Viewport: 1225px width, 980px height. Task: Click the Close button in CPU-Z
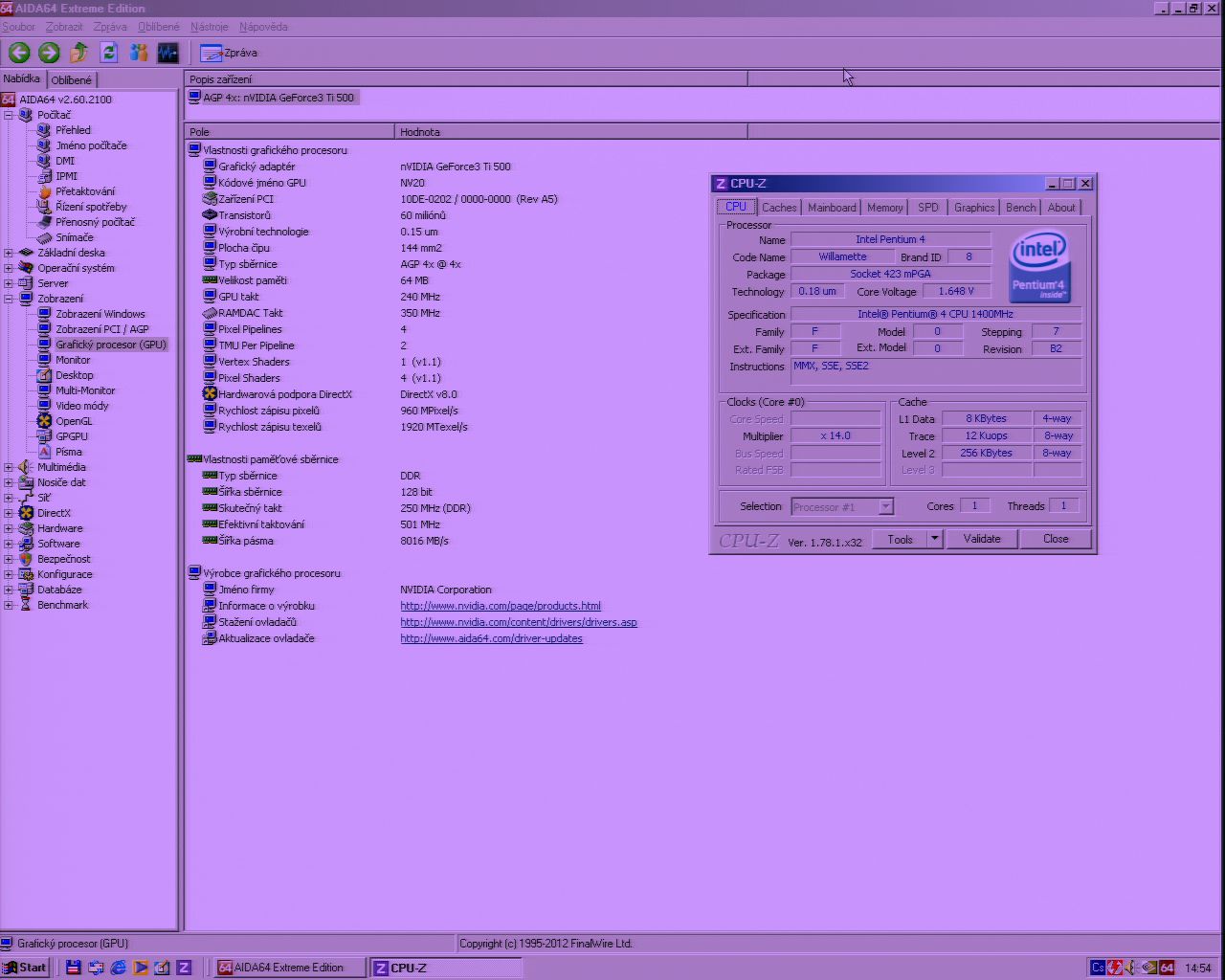(x=1056, y=539)
